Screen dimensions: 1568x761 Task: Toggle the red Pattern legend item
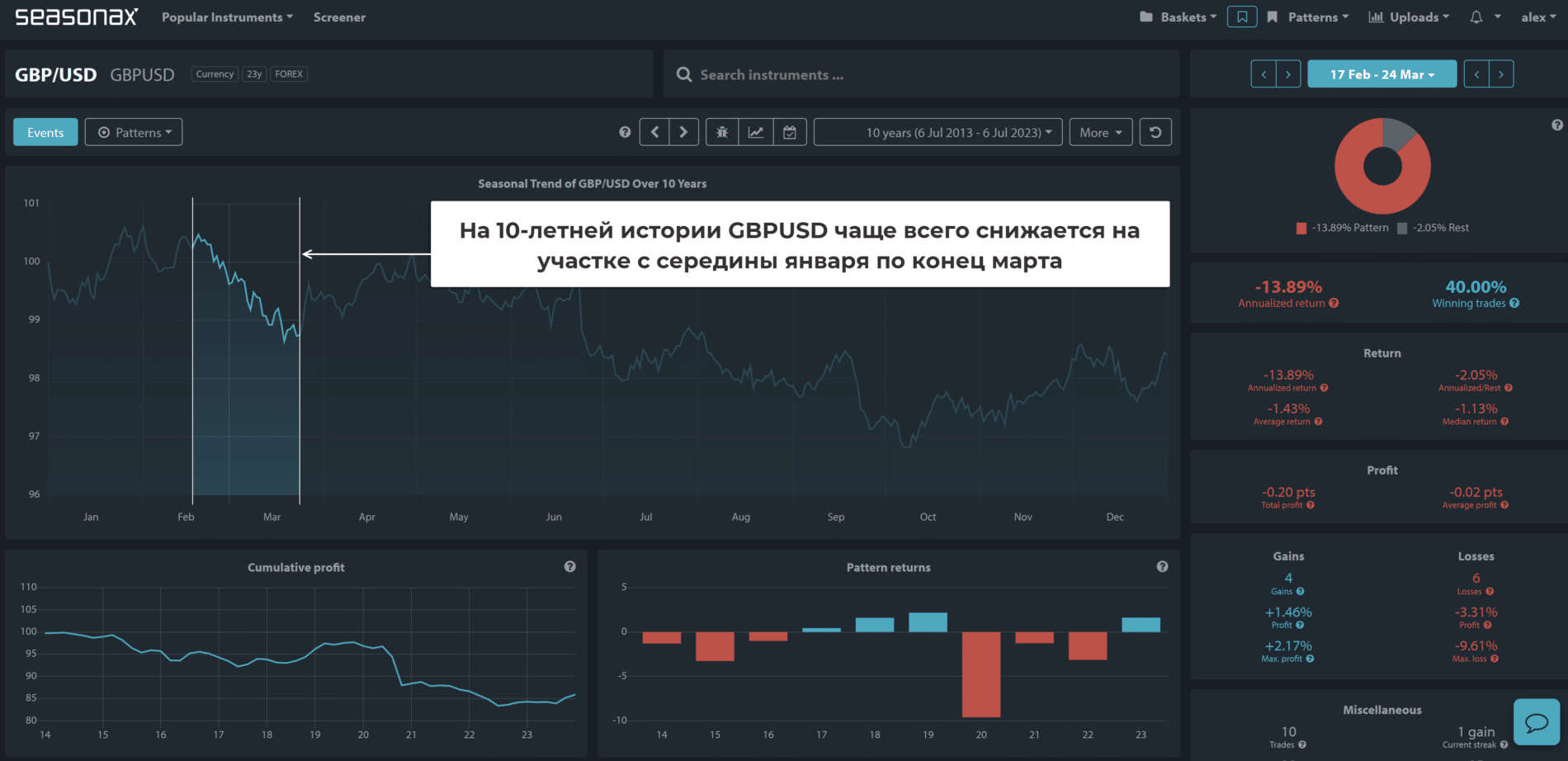tap(1342, 228)
